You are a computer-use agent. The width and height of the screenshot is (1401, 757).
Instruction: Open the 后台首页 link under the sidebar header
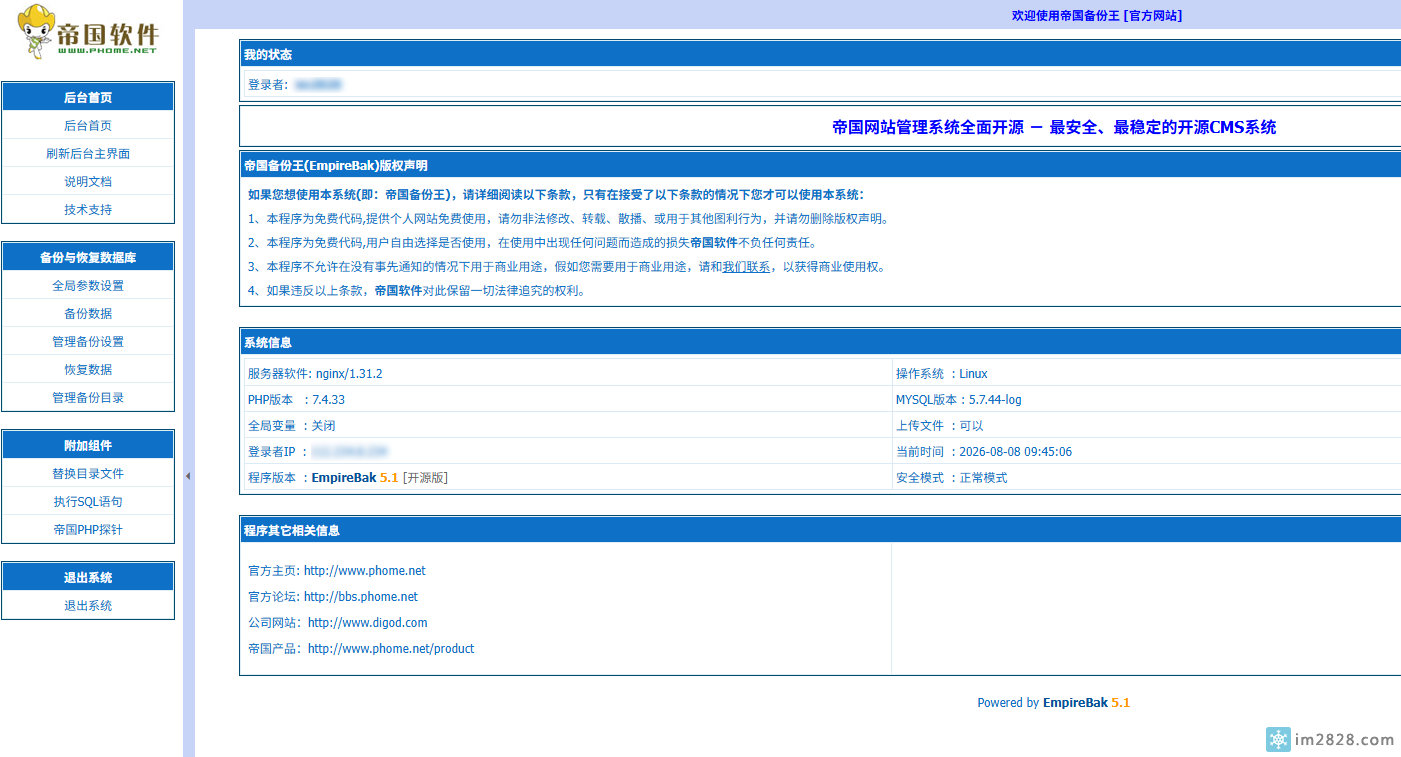point(88,126)
